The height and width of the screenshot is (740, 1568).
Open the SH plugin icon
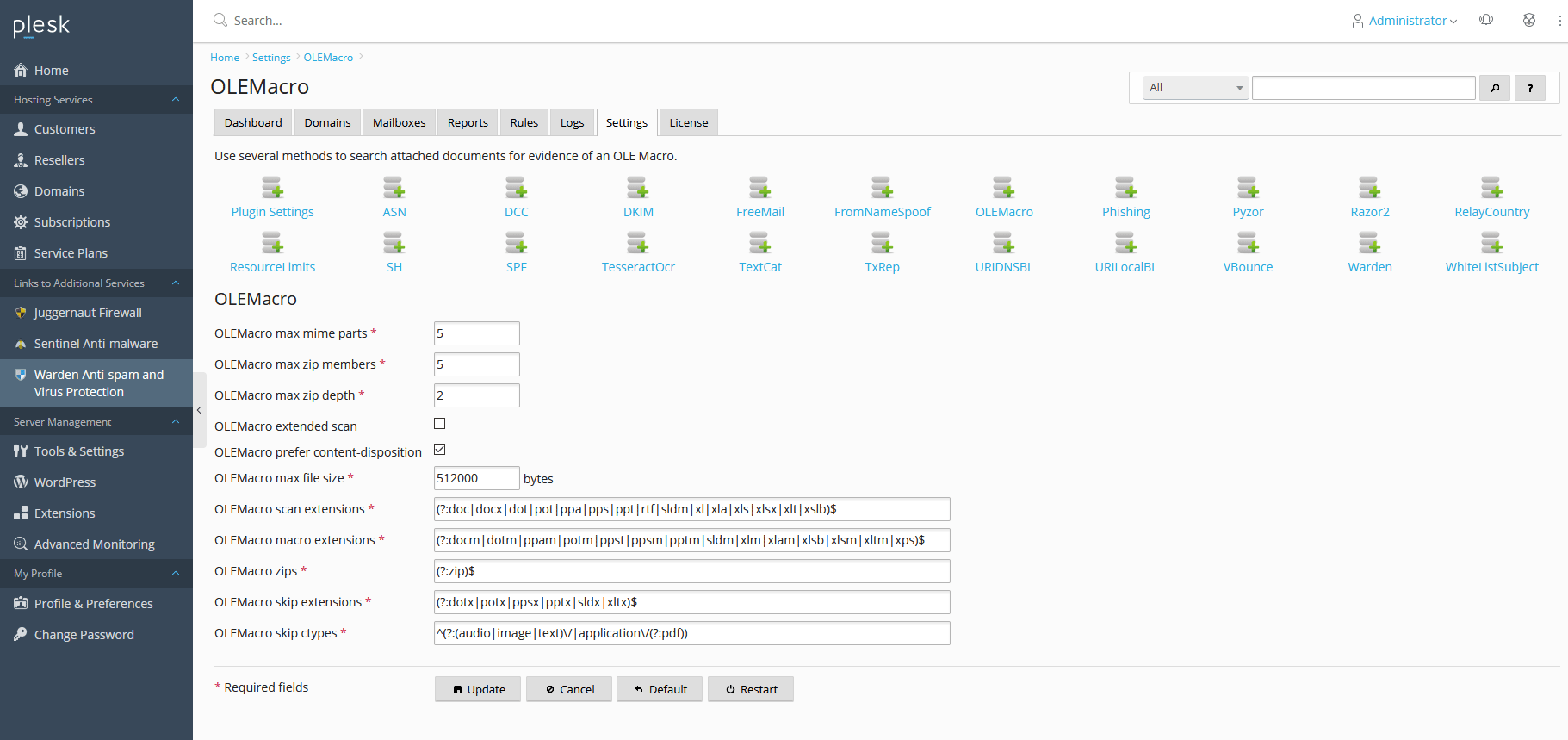tap(394, 243)
